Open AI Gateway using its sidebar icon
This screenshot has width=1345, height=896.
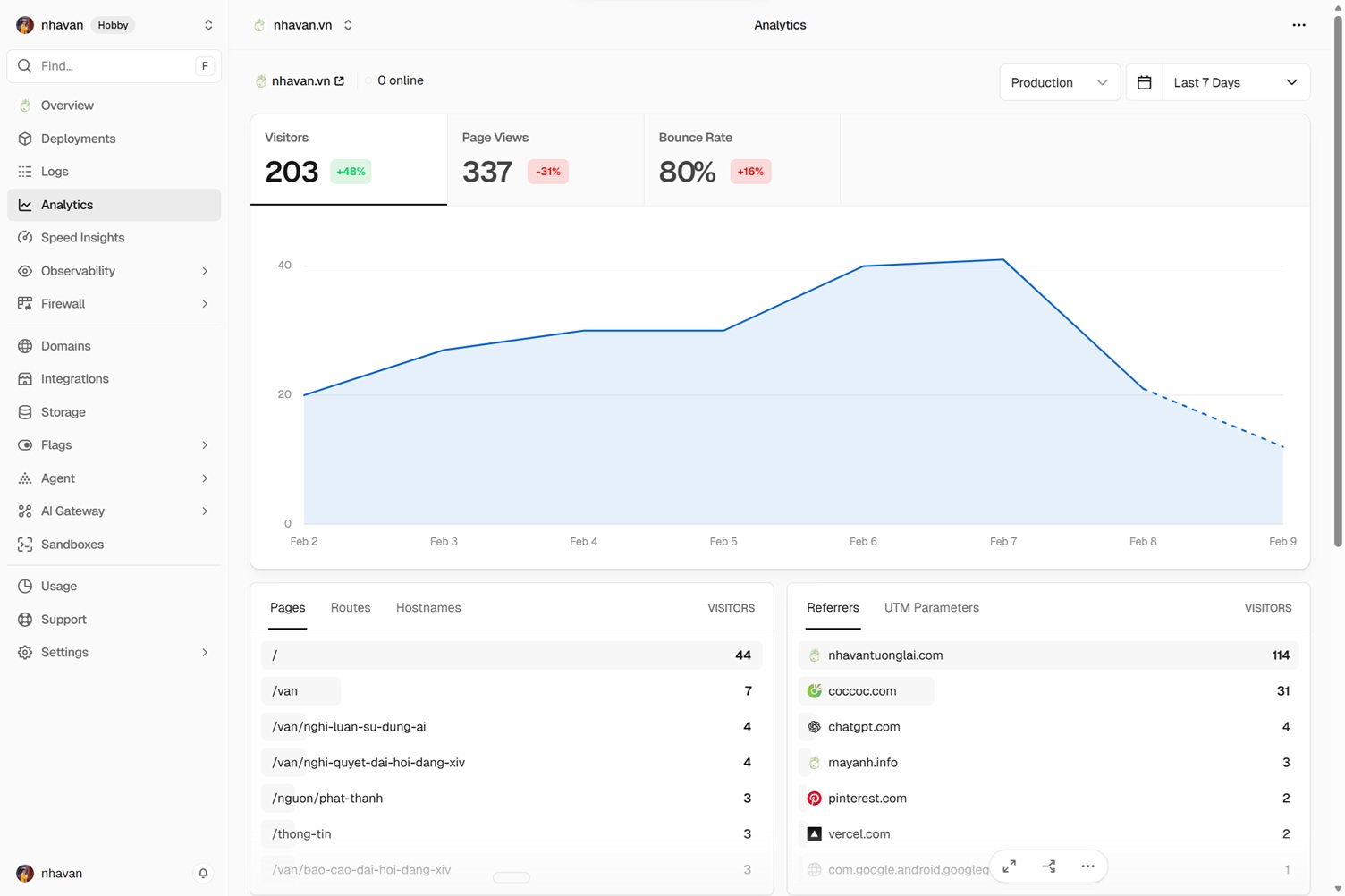[25, 511]
